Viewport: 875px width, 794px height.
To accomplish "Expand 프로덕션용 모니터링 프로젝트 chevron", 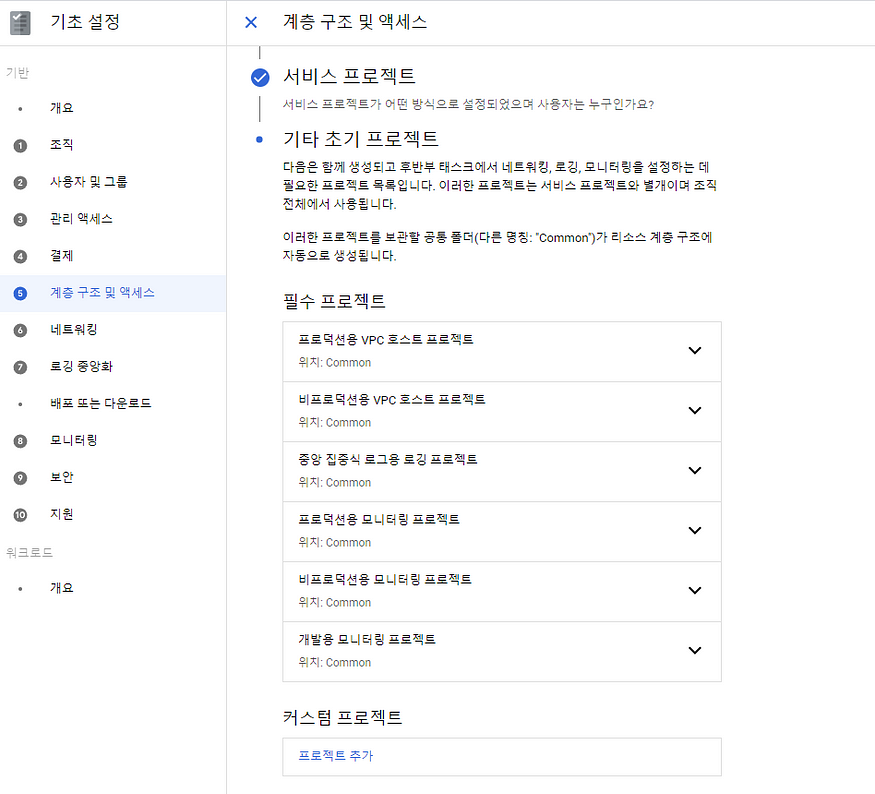I will pyautogui.click(x=695, y=530).
